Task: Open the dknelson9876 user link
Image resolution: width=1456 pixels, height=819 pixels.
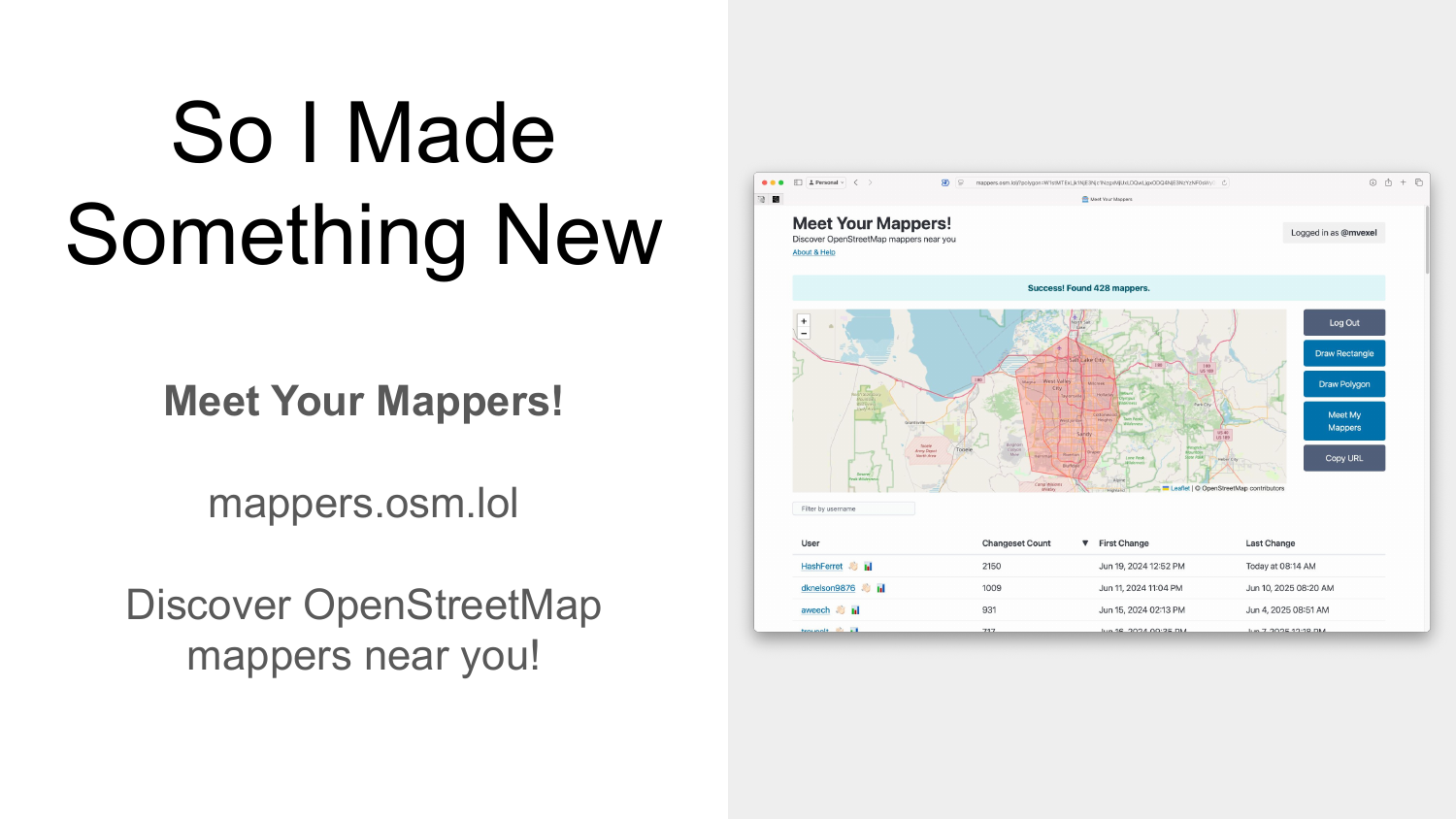Action: point(828,588)
